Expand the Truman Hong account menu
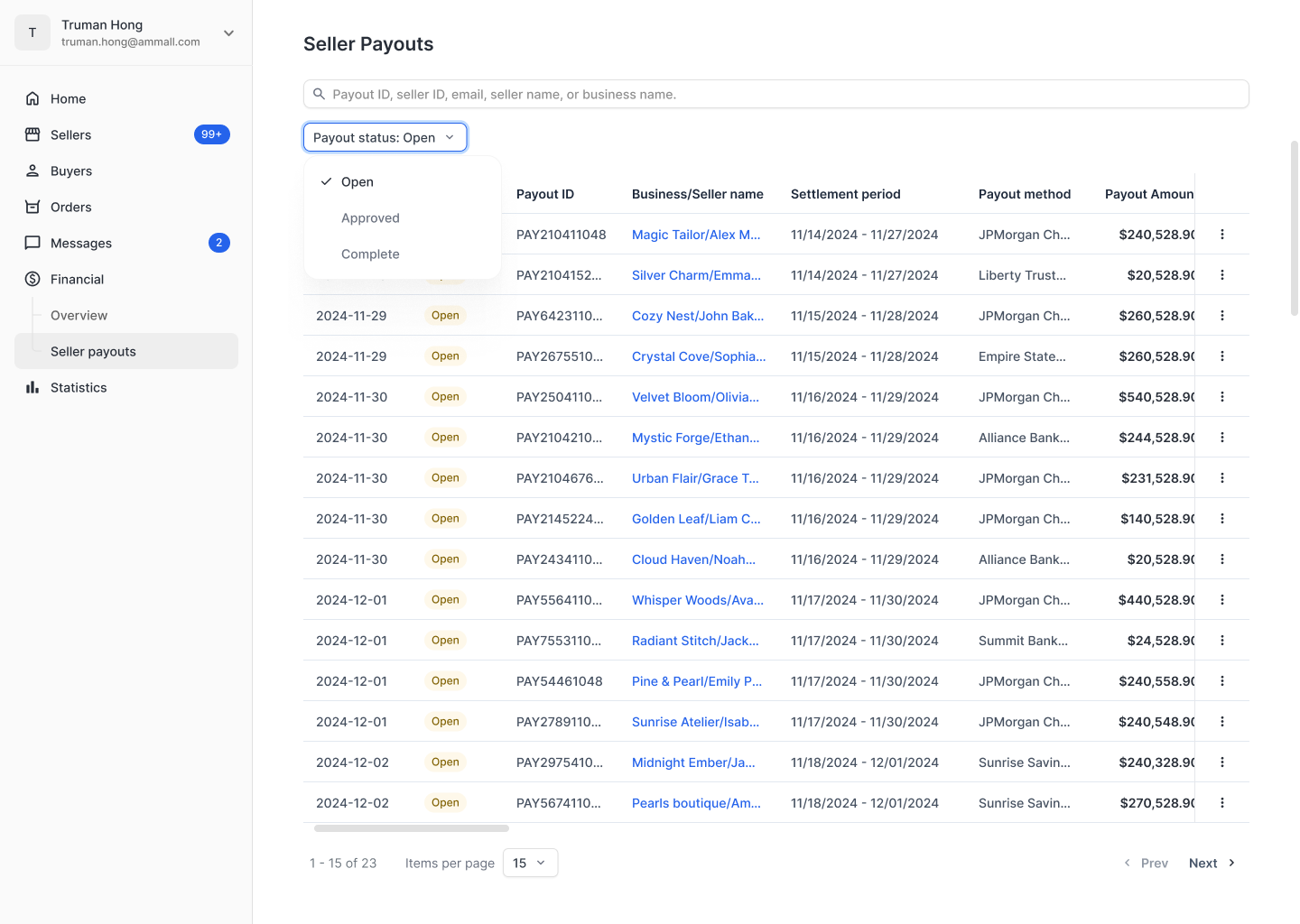This screenshot has height=924, width=1300. click(229, 33)
